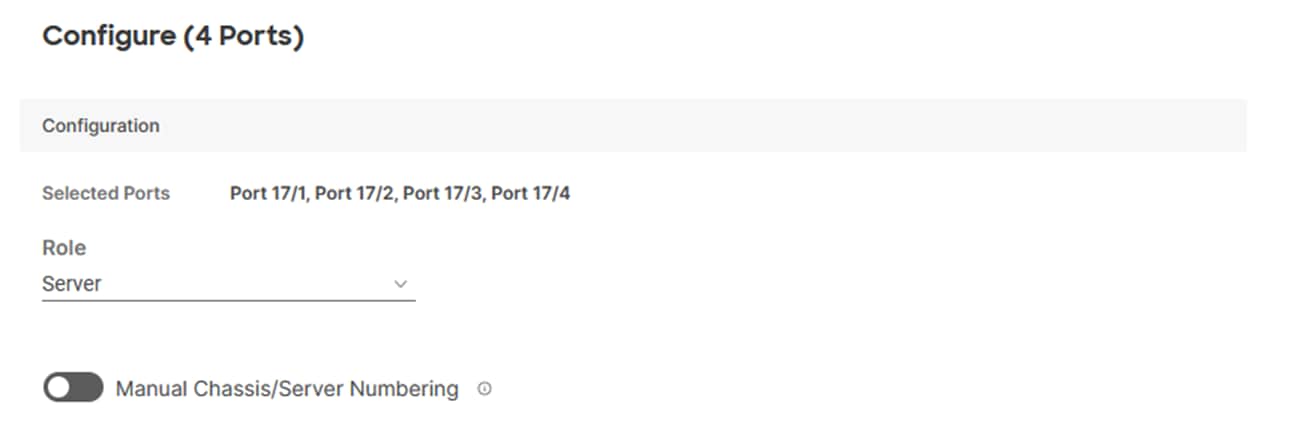
Task: Click the gray Configuration banner's empty area
Action: [700, 126]
